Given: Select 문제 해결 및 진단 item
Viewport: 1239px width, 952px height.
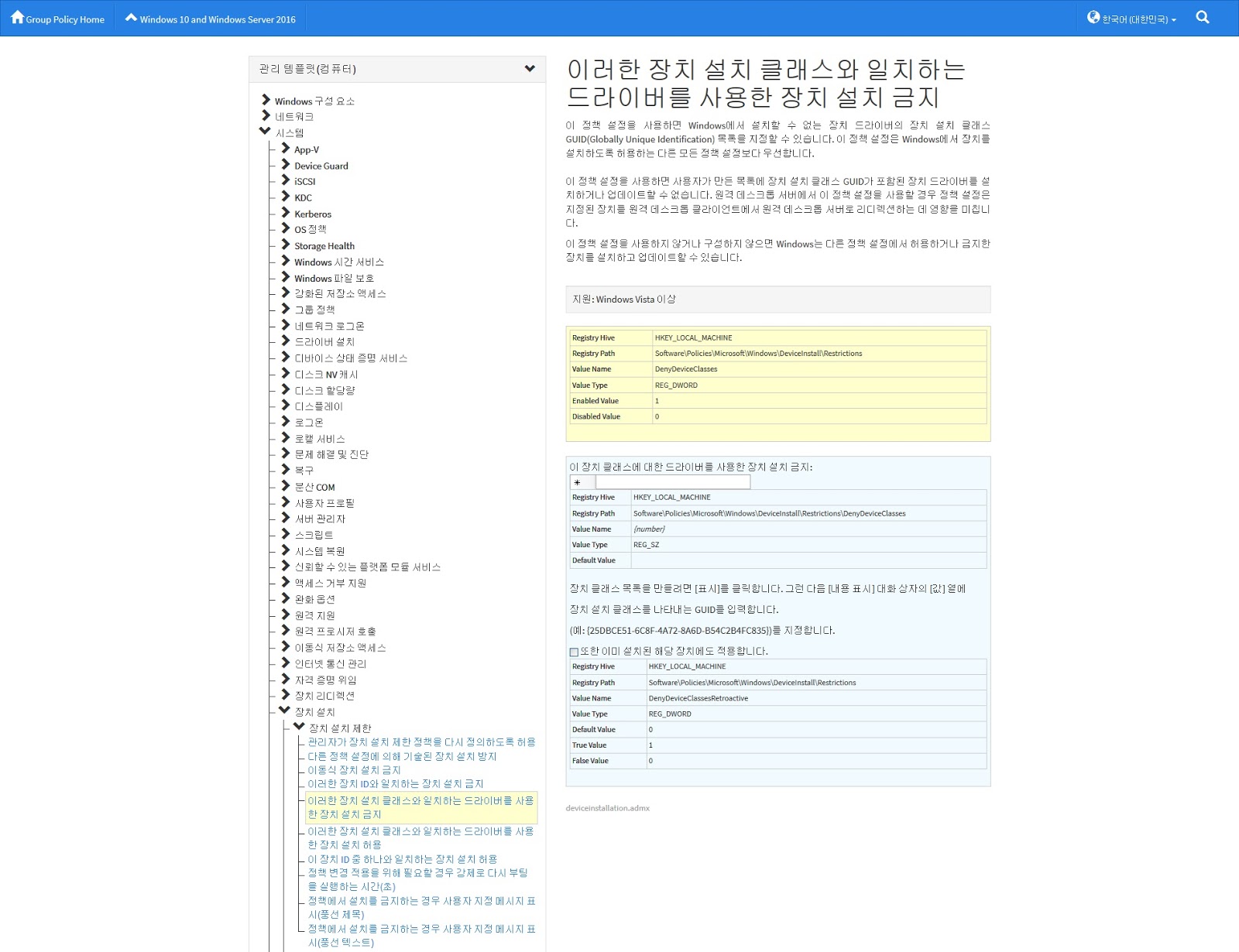Looking at the screenshot, I should pos(331,454).
